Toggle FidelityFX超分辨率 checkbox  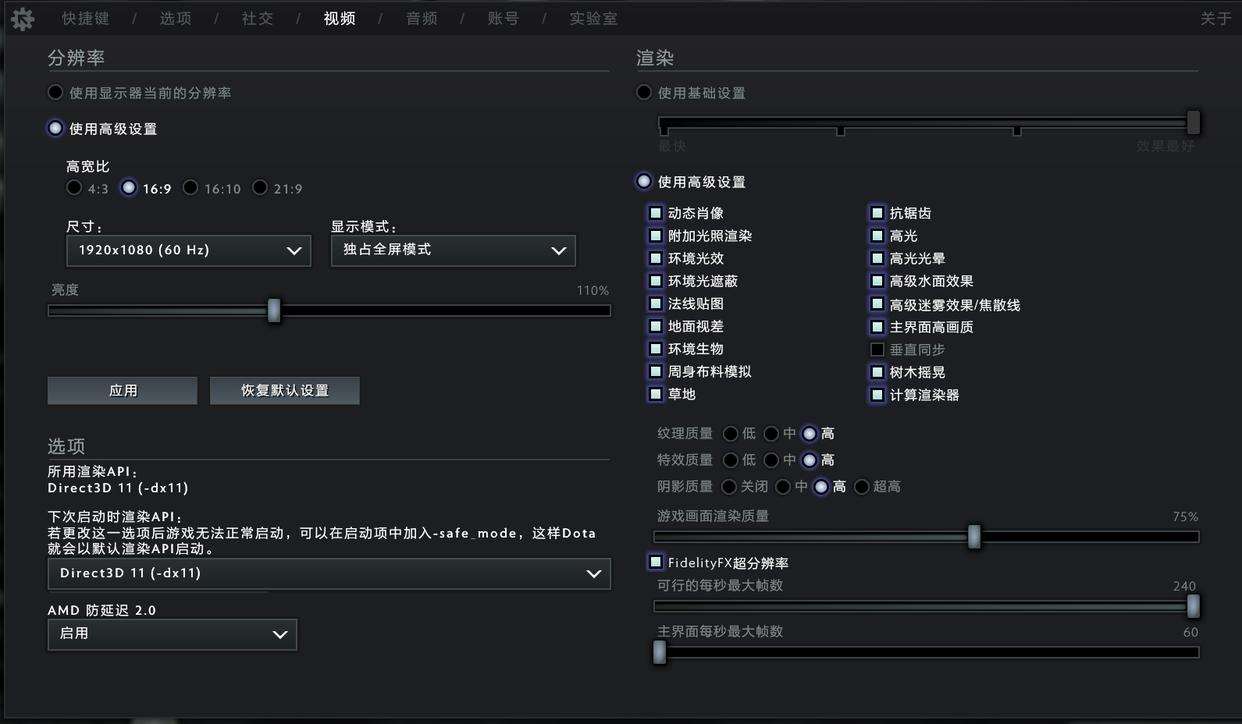tap(655, 563)
